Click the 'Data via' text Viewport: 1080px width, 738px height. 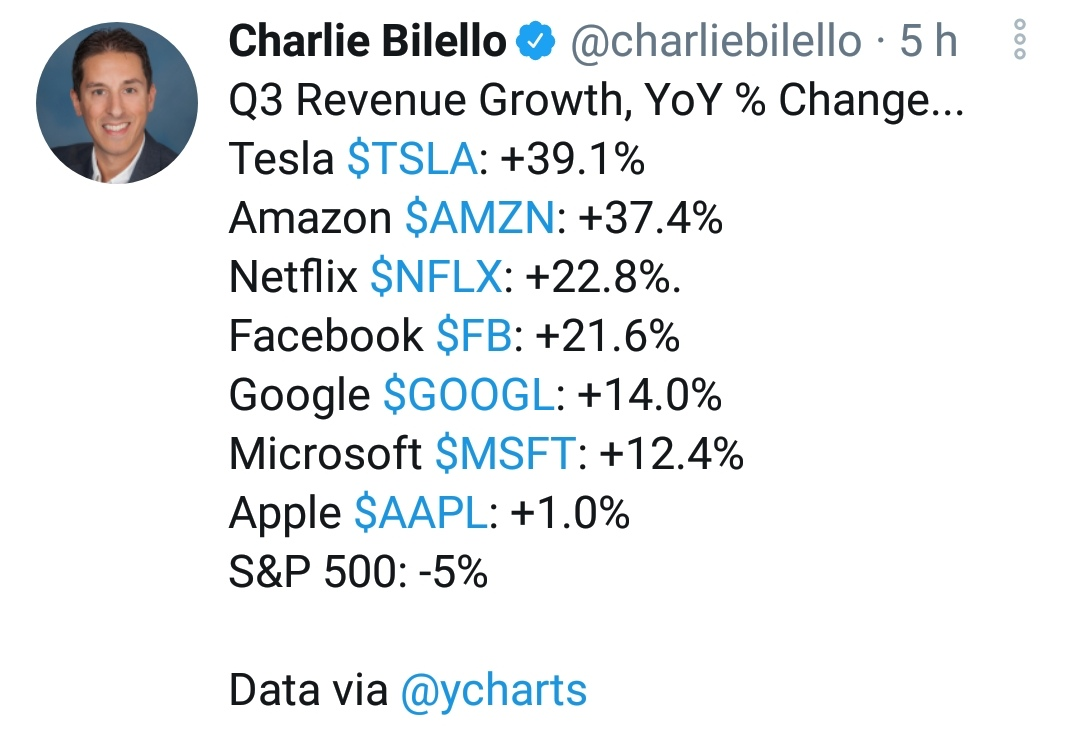click(x=308, y=691)
